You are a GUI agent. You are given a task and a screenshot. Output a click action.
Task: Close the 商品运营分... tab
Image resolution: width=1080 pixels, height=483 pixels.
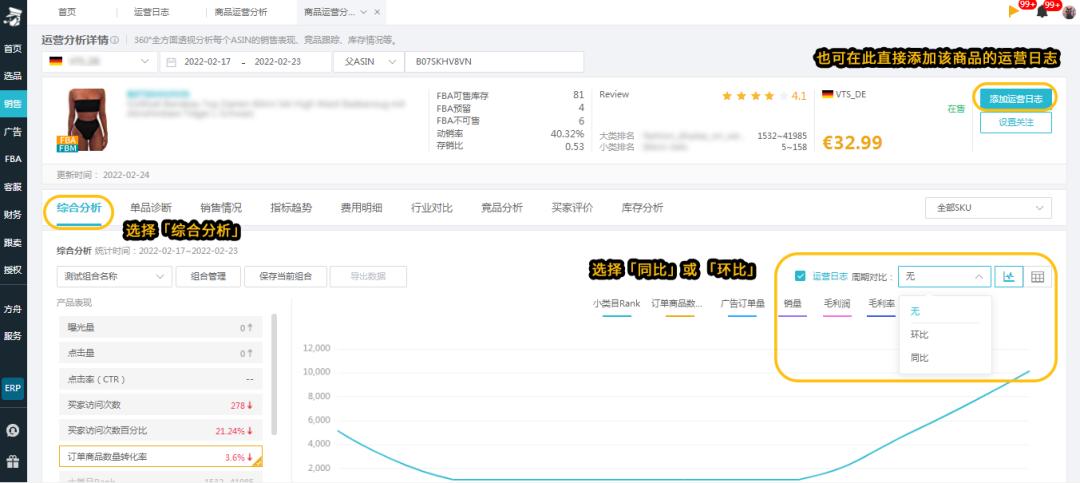click(x=377, y=12)
